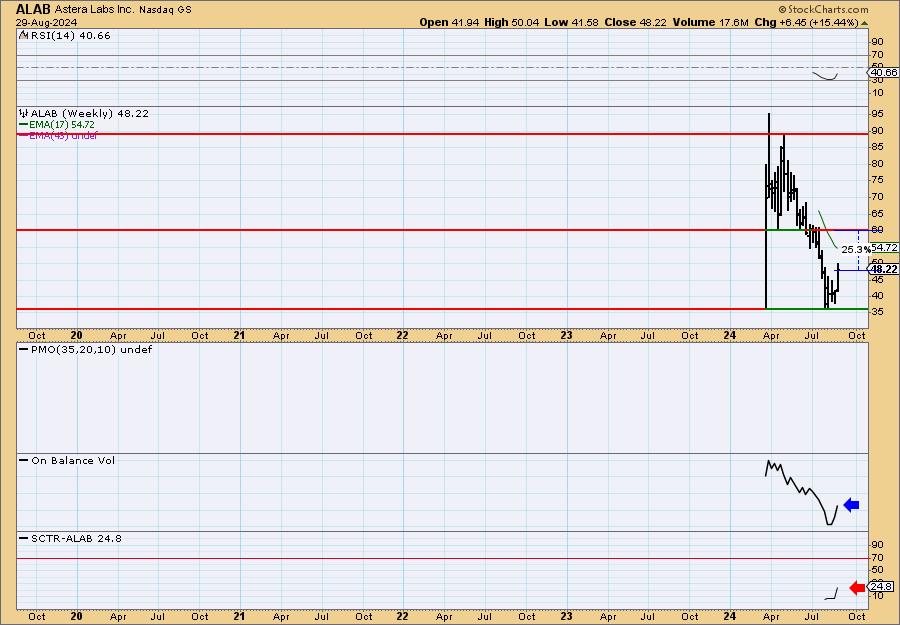The width and height of the screenshot is (900, 625).
Task: Click the 75 label on price axis
Action: point(877,180)
